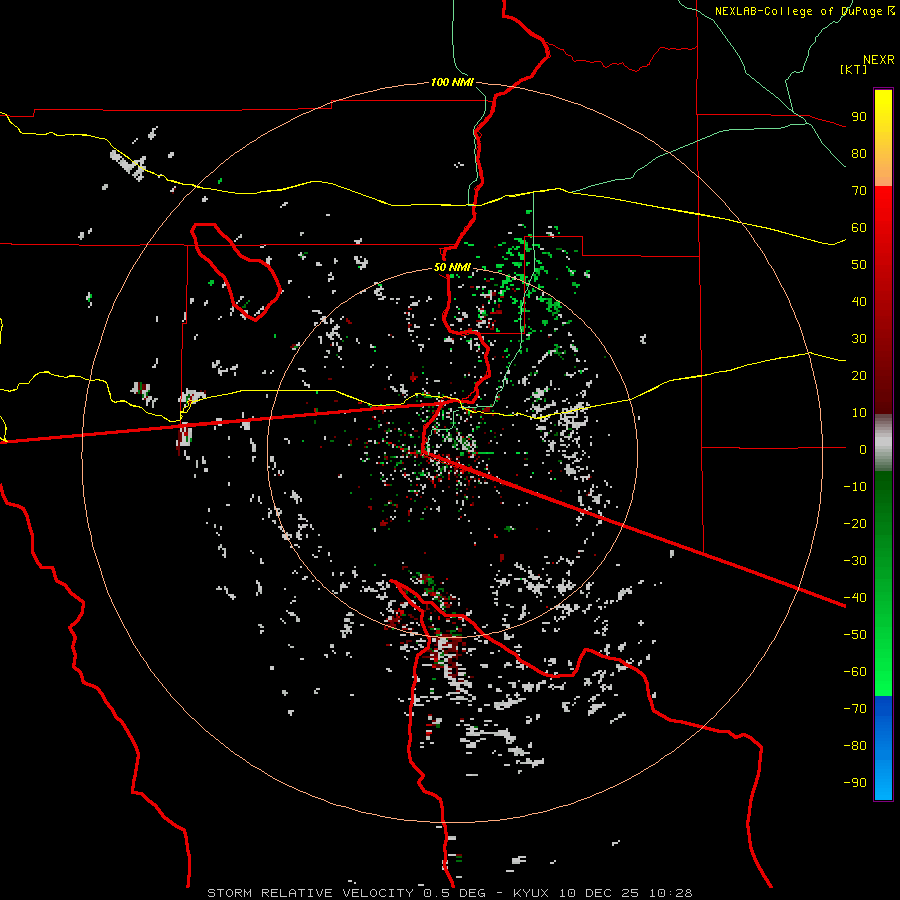Click the -50 value on the velocity scale
900x900 pixels.
click(855, 634)
